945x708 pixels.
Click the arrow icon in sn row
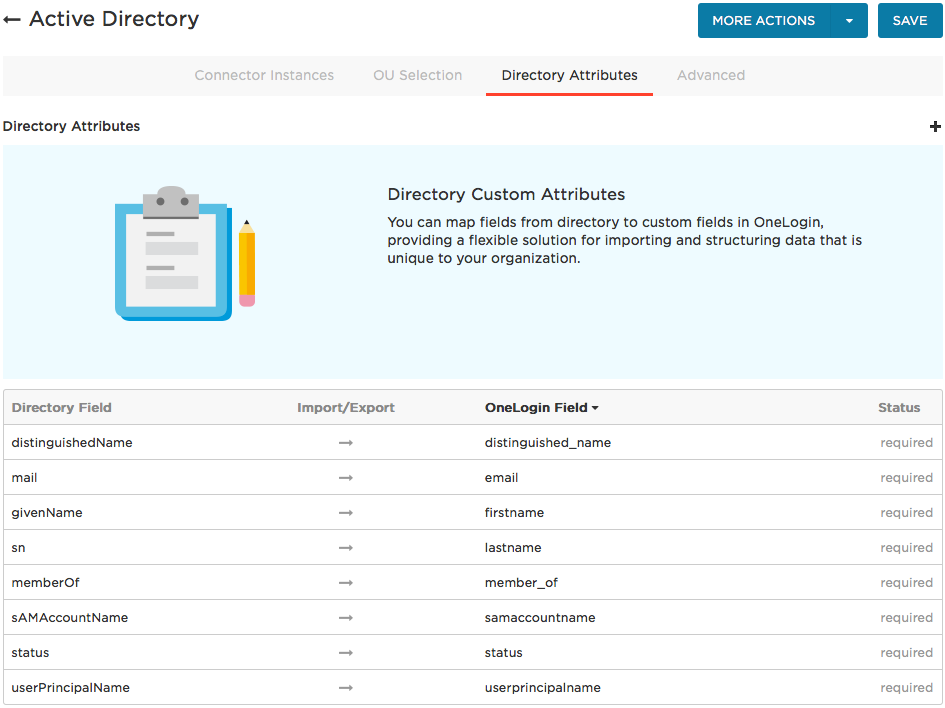(345, 548)
